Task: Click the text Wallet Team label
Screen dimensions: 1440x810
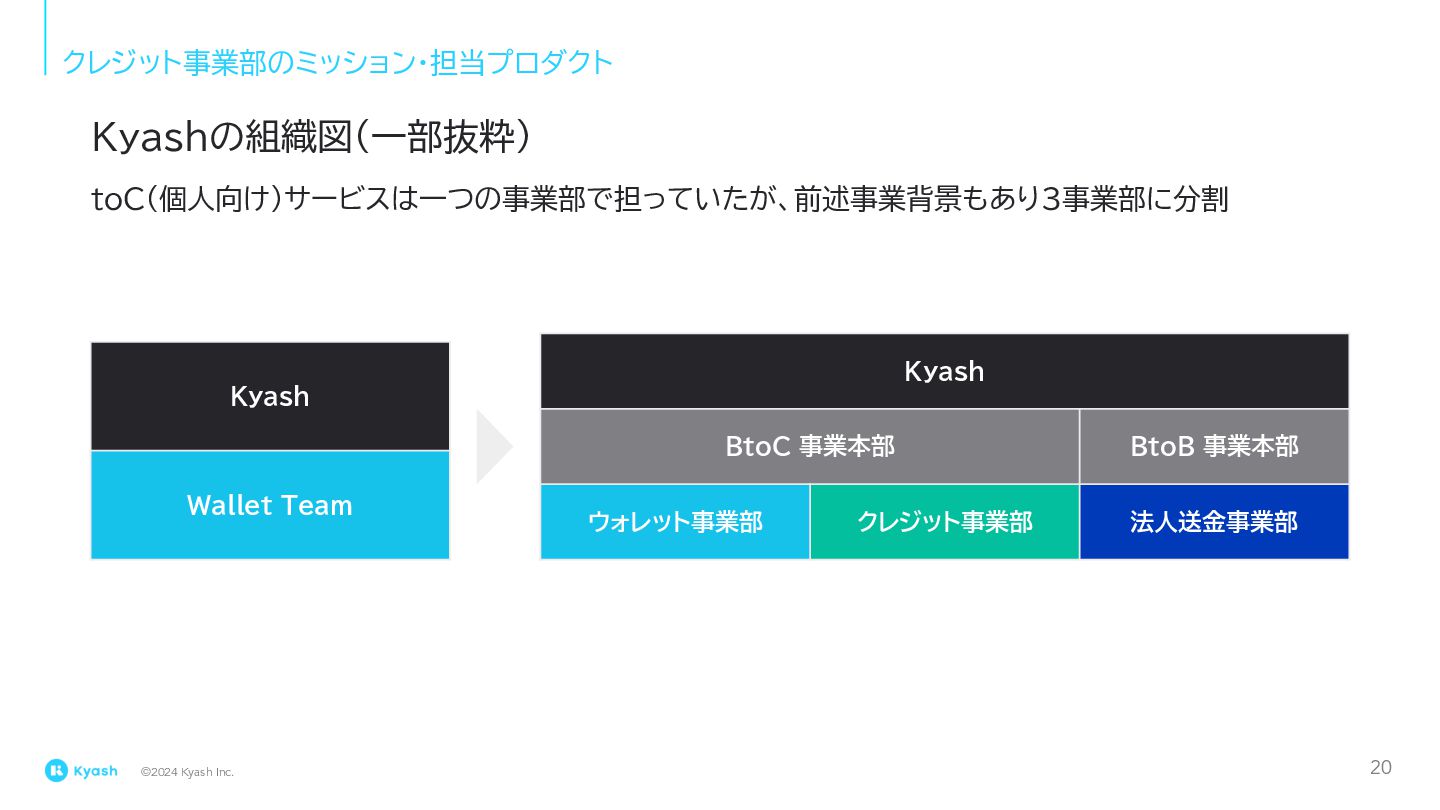Action: pyautogui.click(x=270, y=505)
